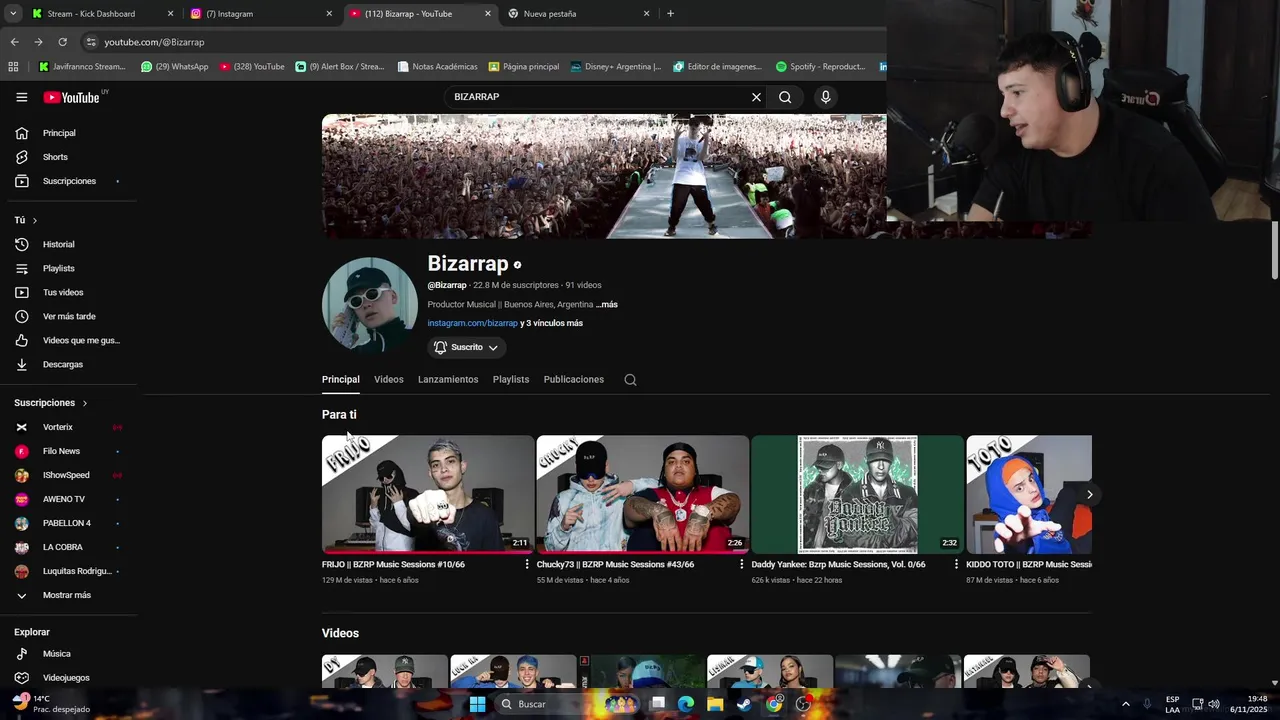Play FRIJO BZRP Music Sessions thumbnail

428,494
